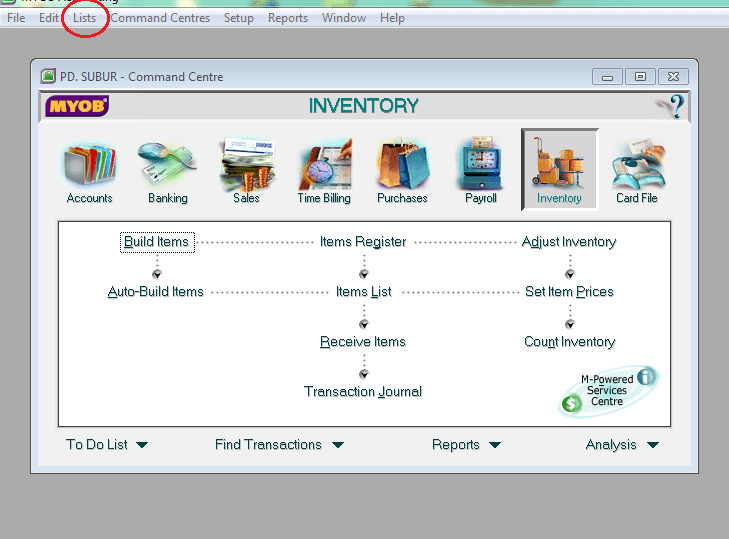Open Items Register
This screenshot has width=729, height=539.
coord(363,242)
